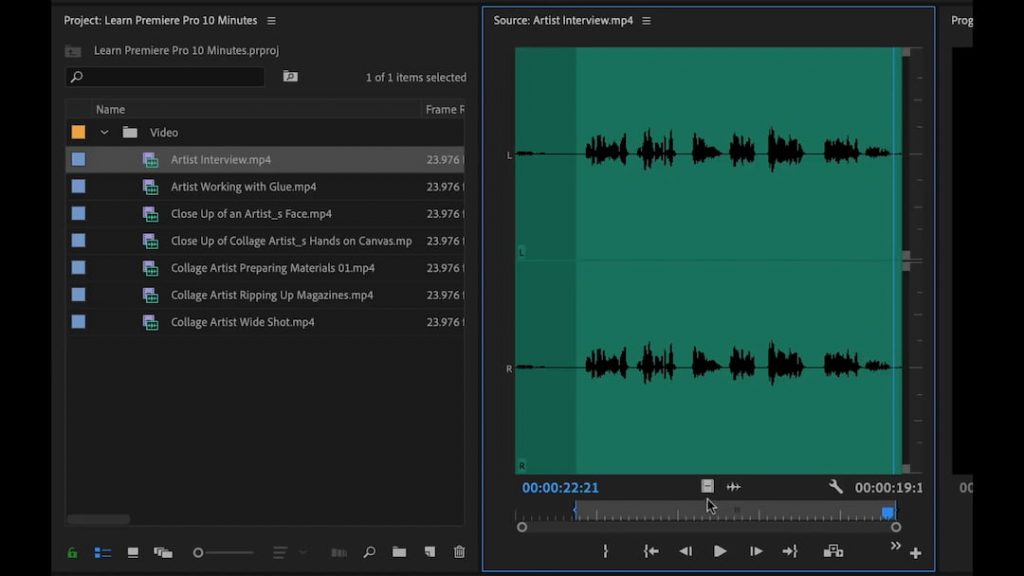Create a New Bin in the Project panel
This screenshot has width=1024, height=576.
(398, 552)
